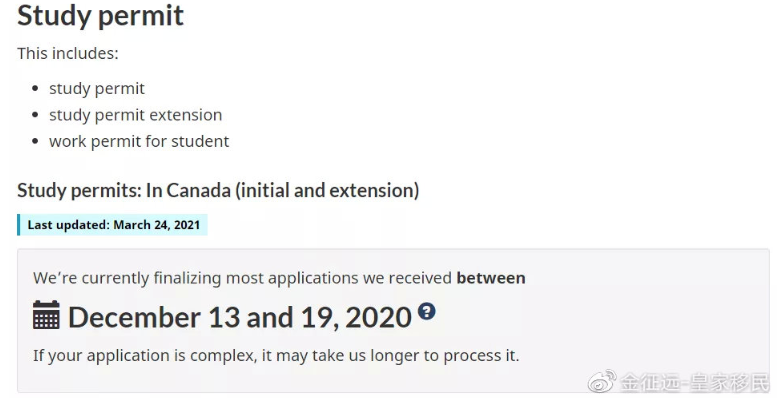780x398 pixels.
Task: Select the 'study permit extension' bullet item
Action: coord(135,114)
